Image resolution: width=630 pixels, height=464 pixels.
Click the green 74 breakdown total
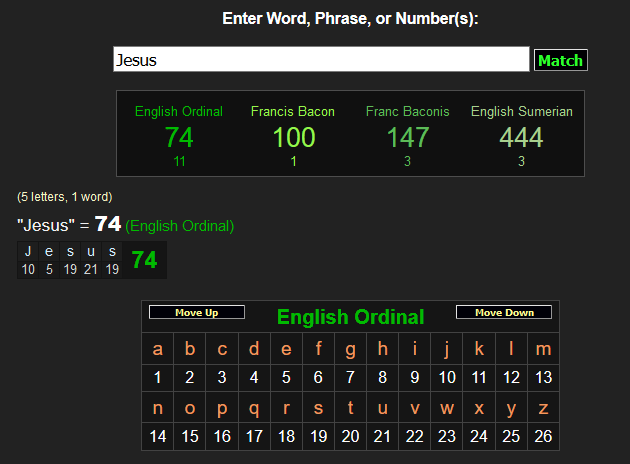click(145, 260)
